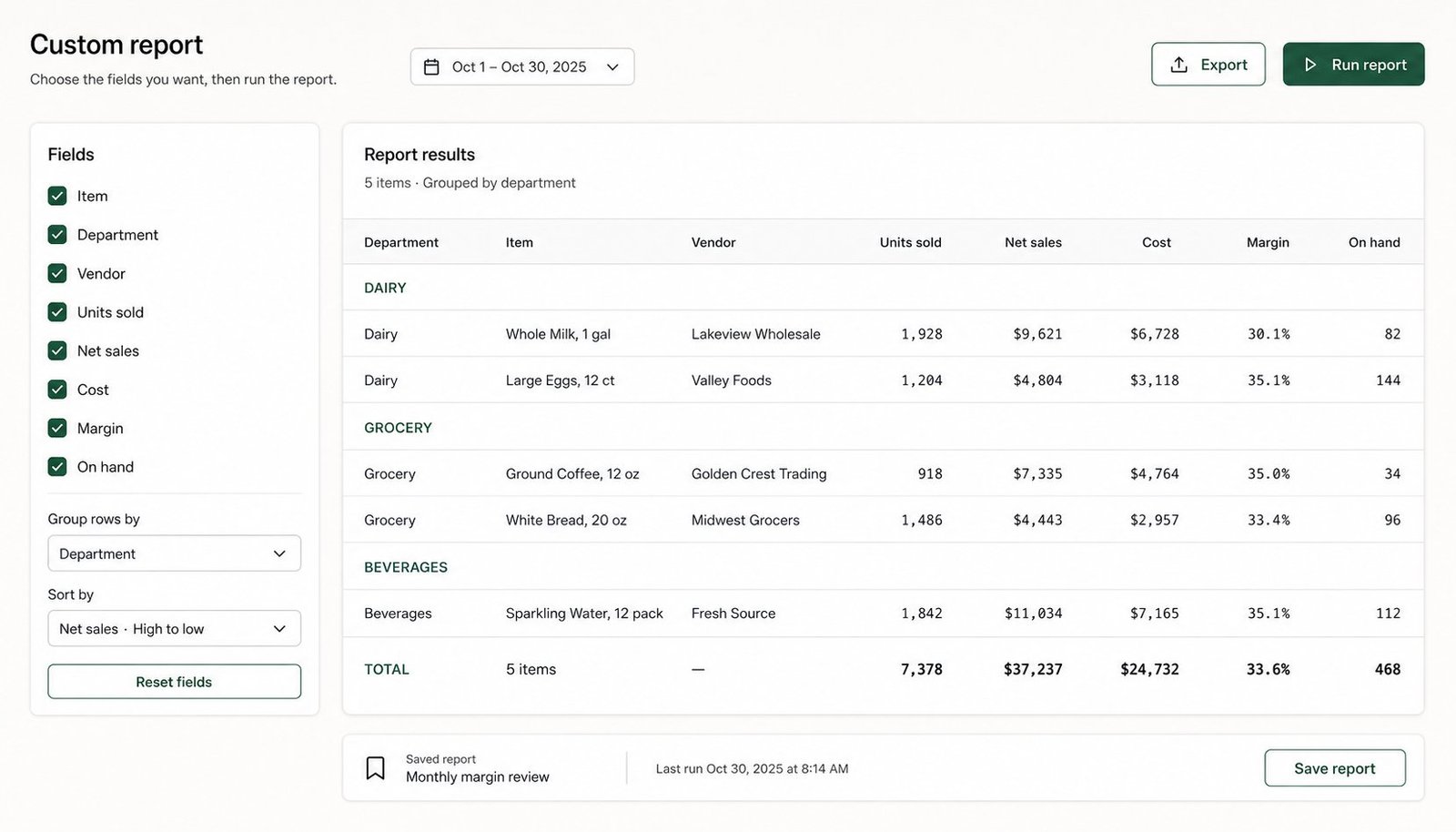
Task: Click the DAIRY group heading row
Action: [x=883, y=288]
